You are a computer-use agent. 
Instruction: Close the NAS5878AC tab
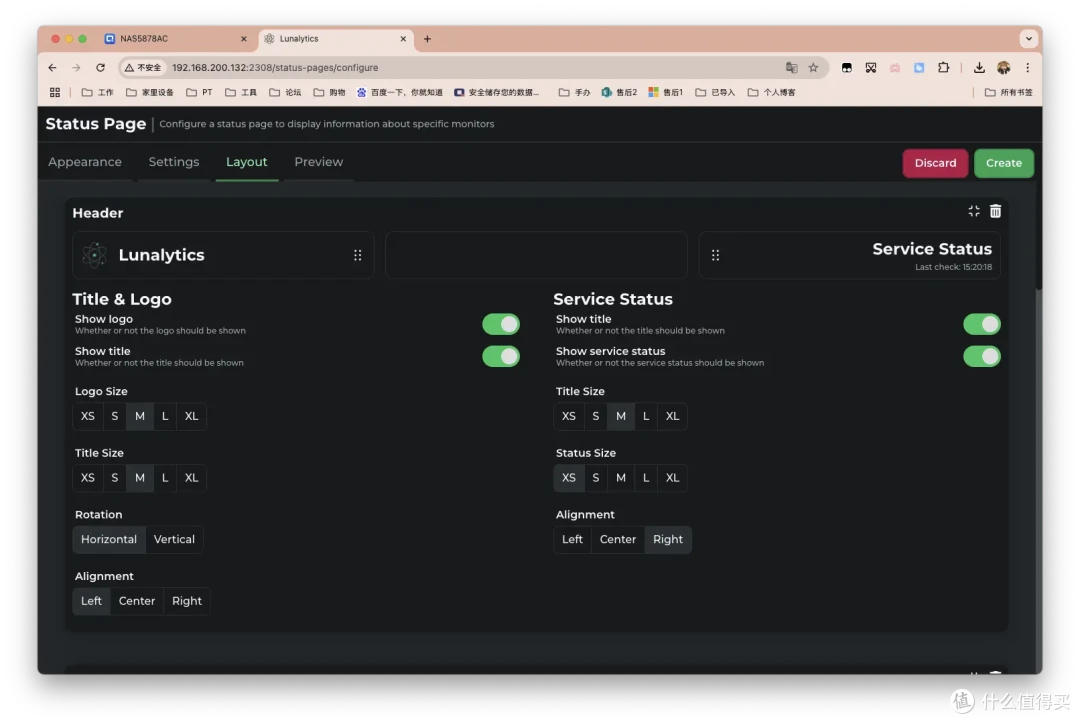coord(243,39)
